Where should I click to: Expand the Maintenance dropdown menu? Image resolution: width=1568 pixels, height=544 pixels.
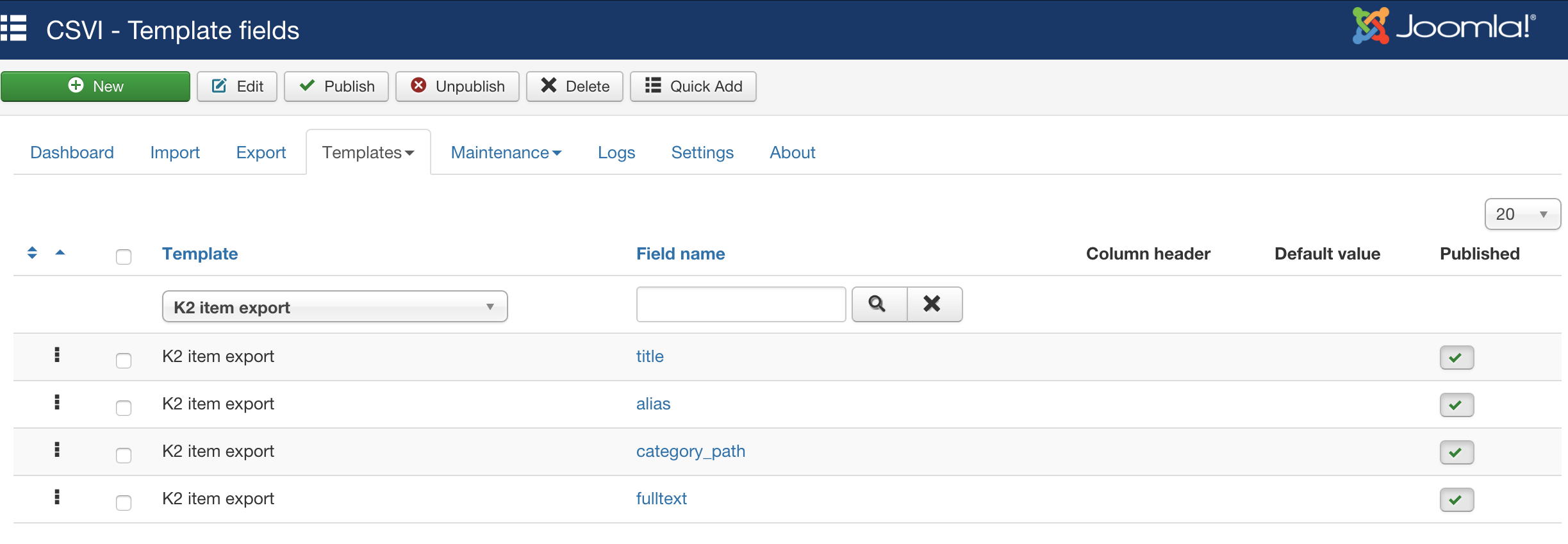[506, 152]
